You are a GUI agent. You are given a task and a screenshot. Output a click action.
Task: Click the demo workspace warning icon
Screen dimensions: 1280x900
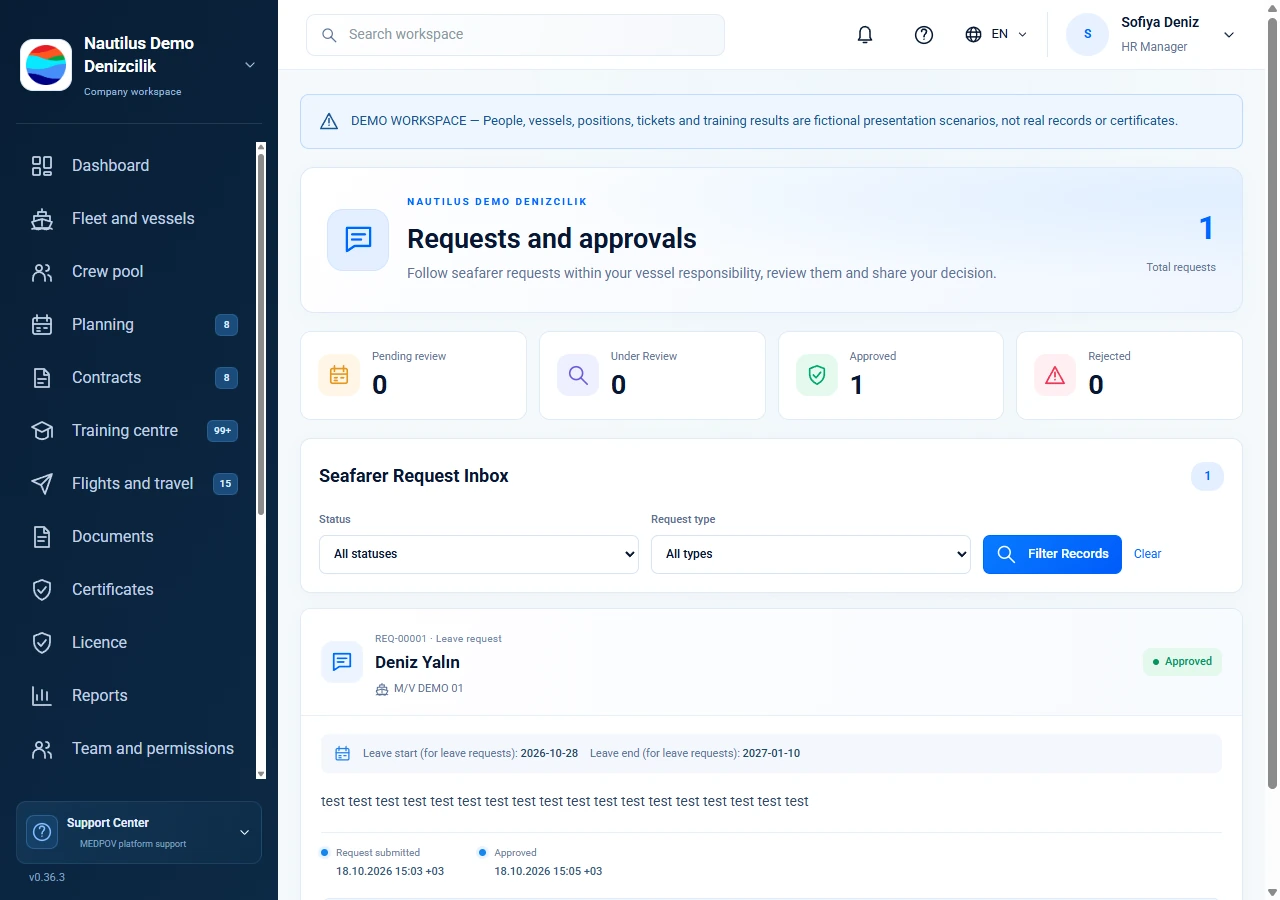coord(329,122)
